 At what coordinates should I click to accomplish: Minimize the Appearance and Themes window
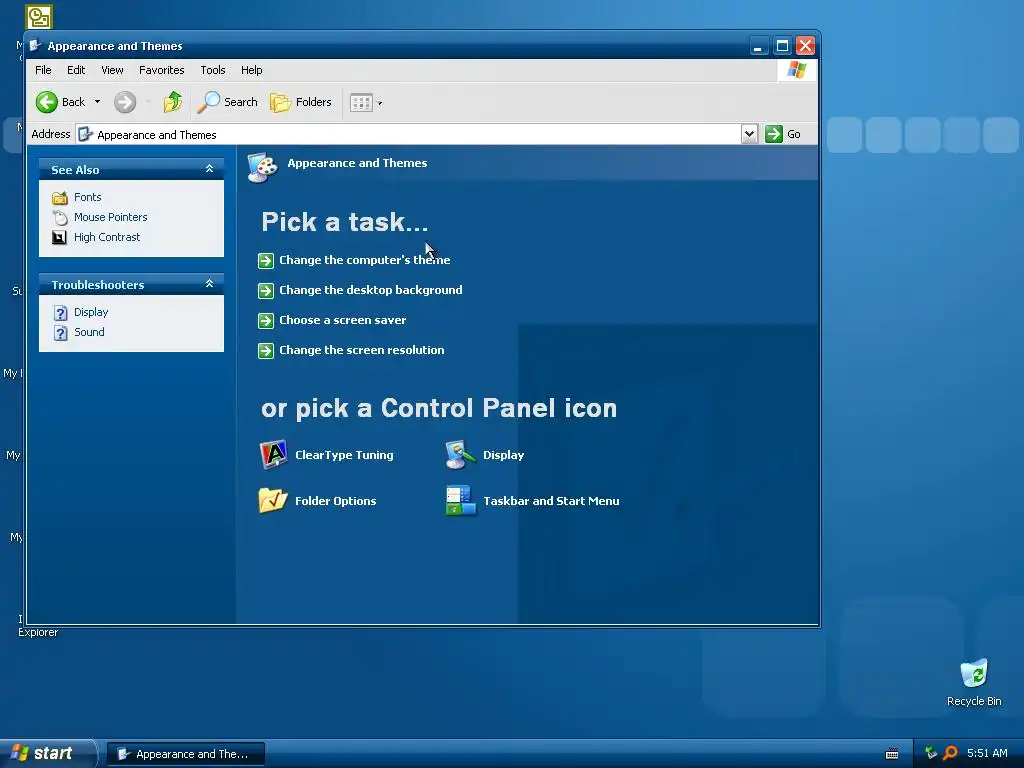[x=758, y=46]
